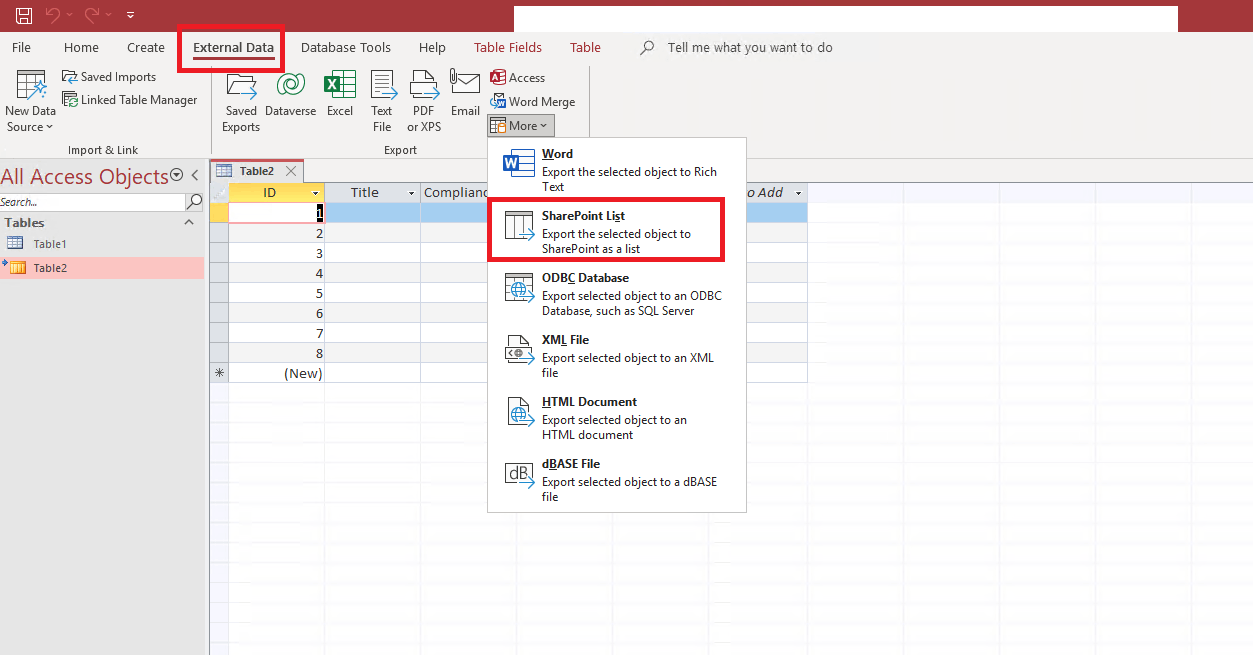
Task: Export table to Excel
Action: tap(340, 94)
